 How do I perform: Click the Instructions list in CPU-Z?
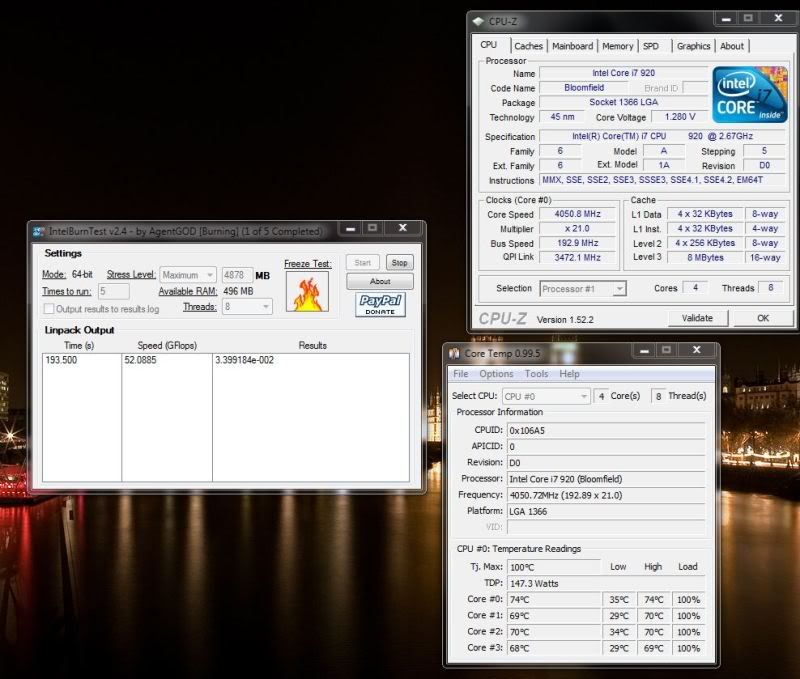[662, 180]
